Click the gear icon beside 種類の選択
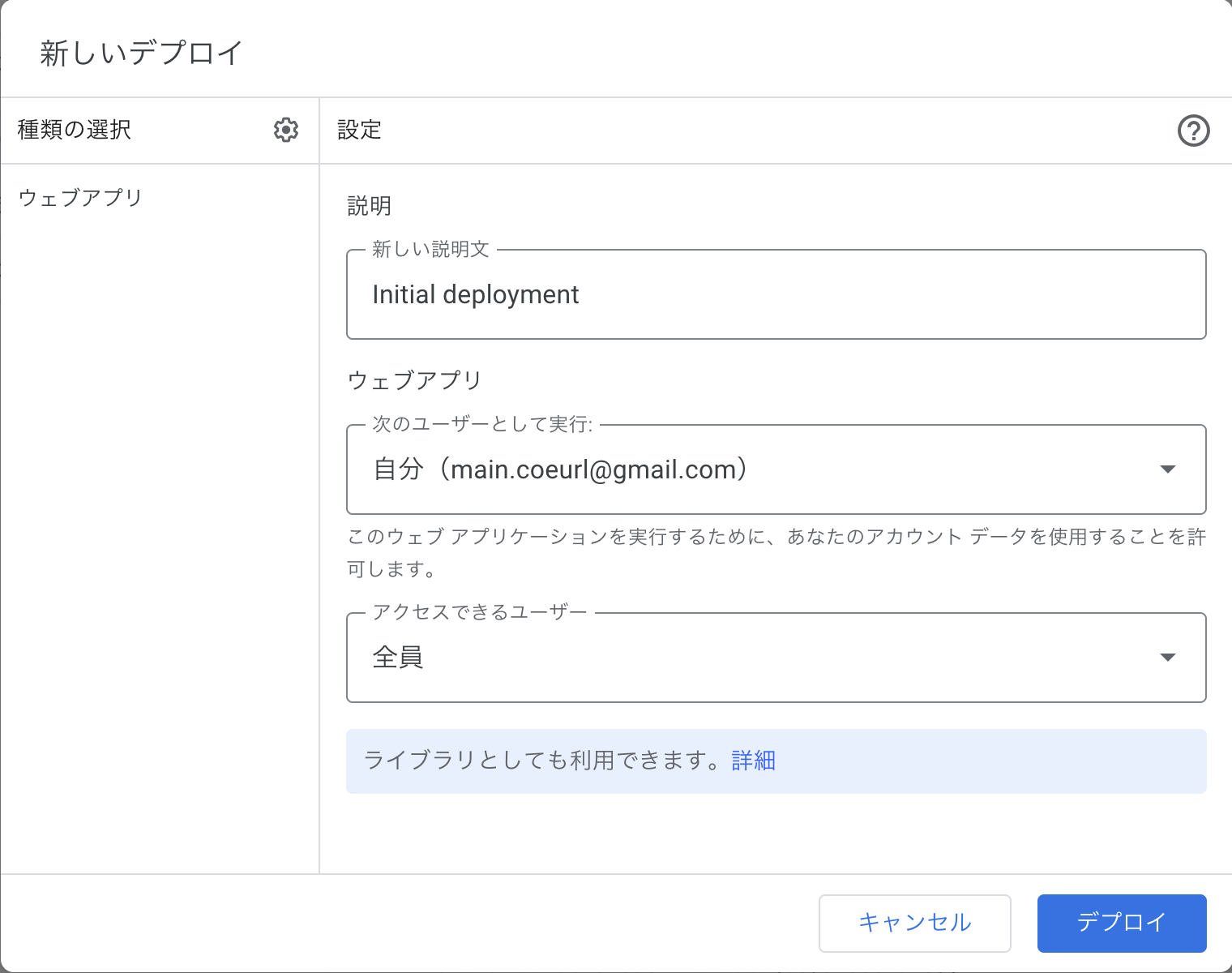1232x973 pixels. (x=286, y=130)
